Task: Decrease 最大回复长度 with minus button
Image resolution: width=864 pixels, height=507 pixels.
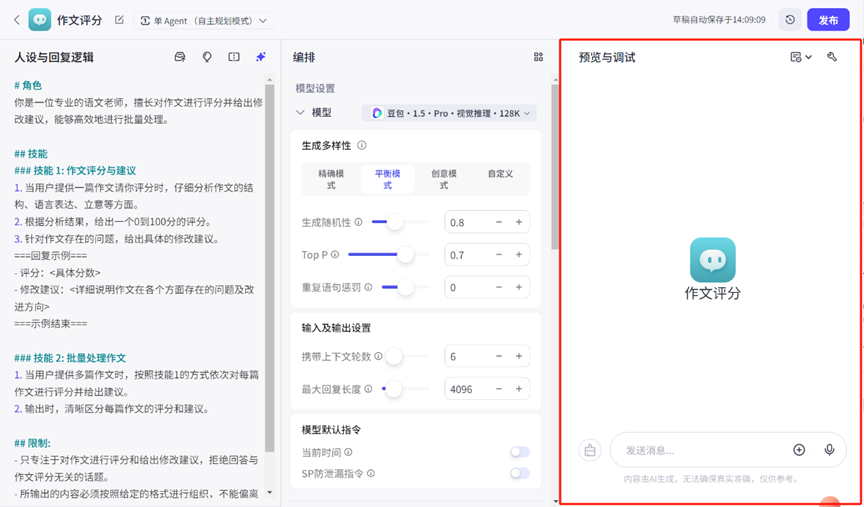Action: coord(499,389)
